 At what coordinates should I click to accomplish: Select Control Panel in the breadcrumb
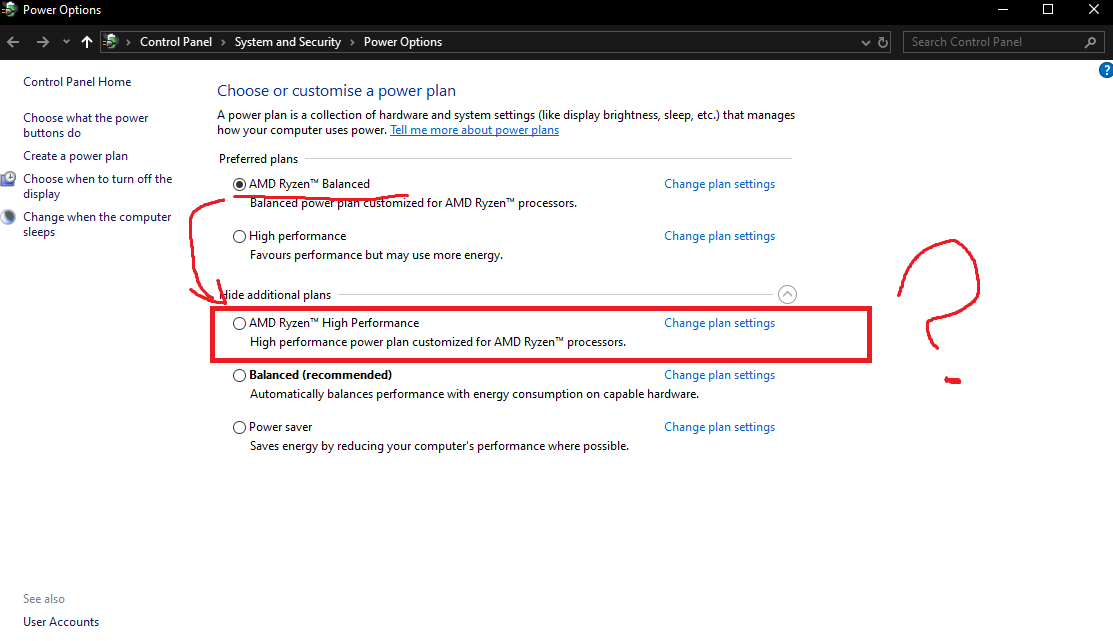[176, 42]
